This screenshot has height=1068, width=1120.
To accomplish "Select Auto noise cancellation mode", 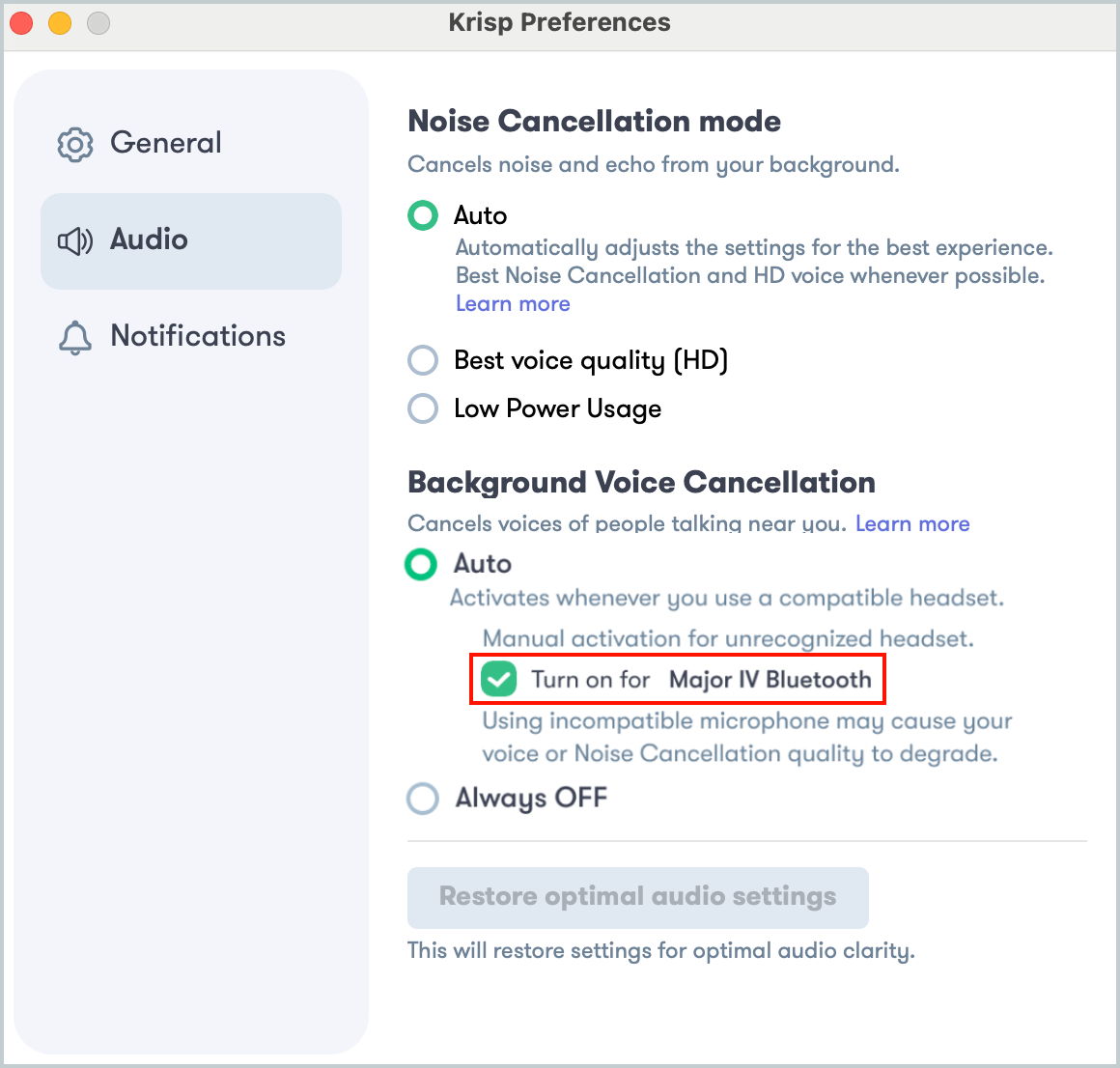I will click(423, 215).
